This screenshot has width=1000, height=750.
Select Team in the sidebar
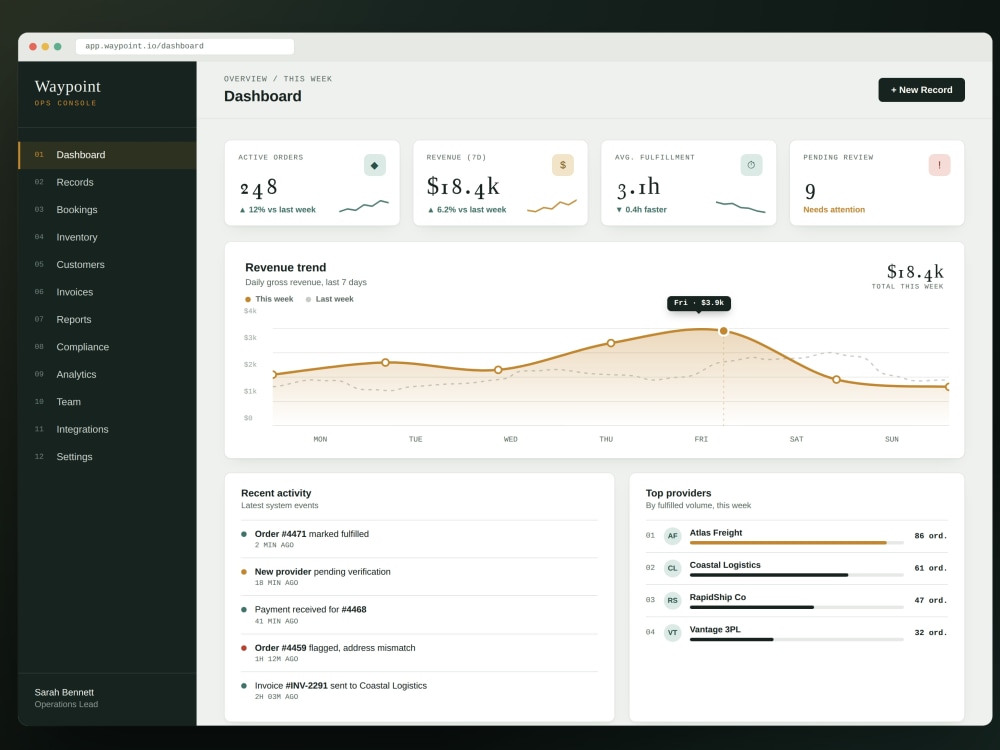pyautogui.click(x=107, y=402)
